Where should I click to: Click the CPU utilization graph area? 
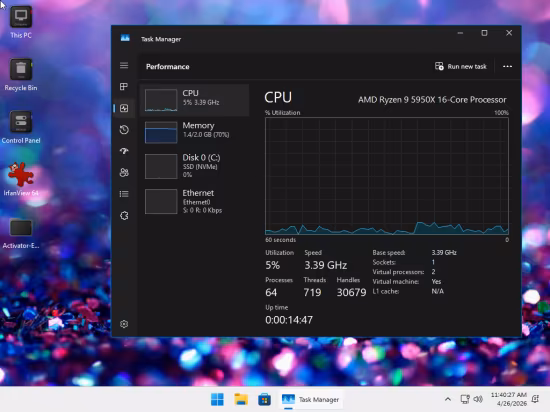387,176
